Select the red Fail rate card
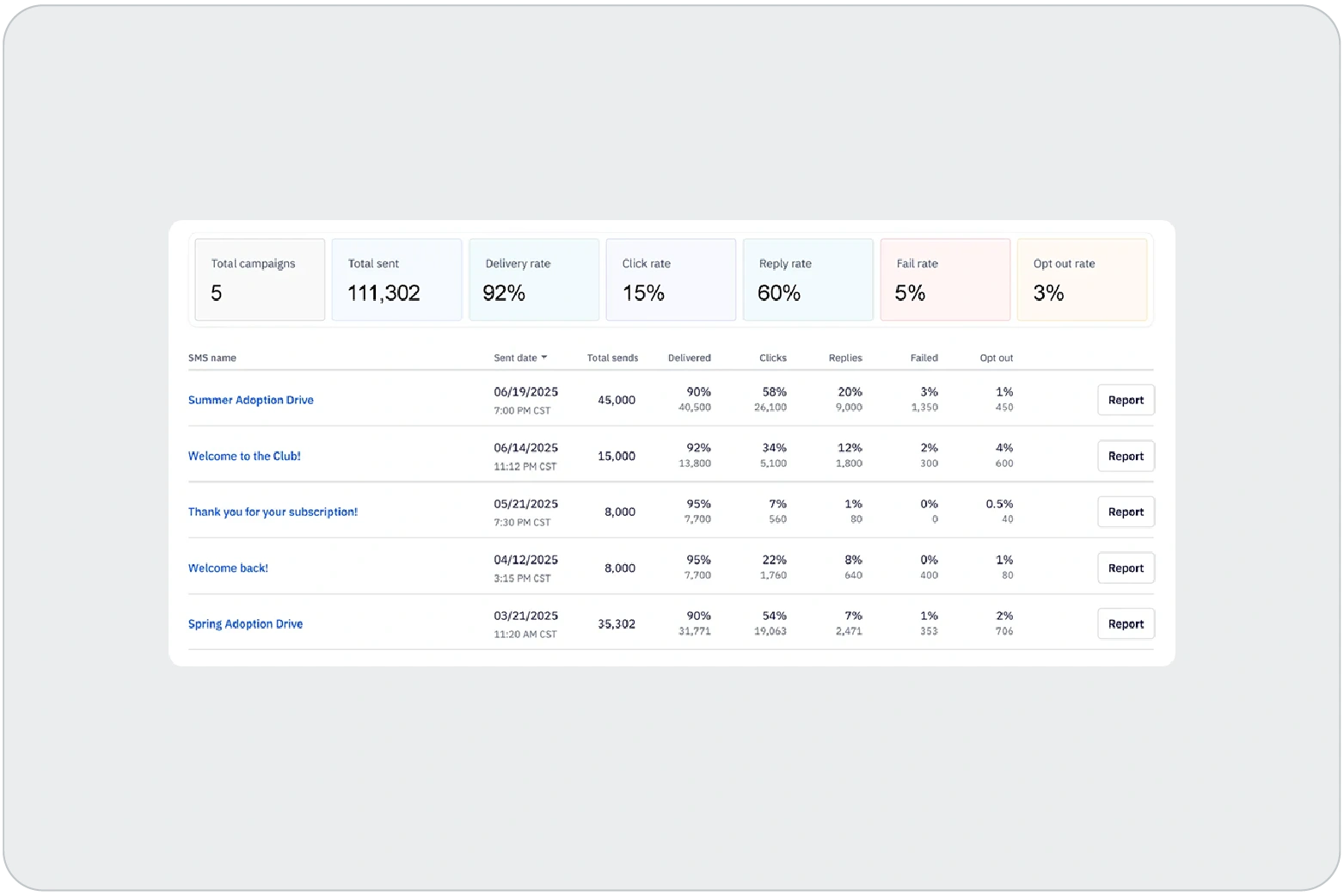 (x=944, y=279)
